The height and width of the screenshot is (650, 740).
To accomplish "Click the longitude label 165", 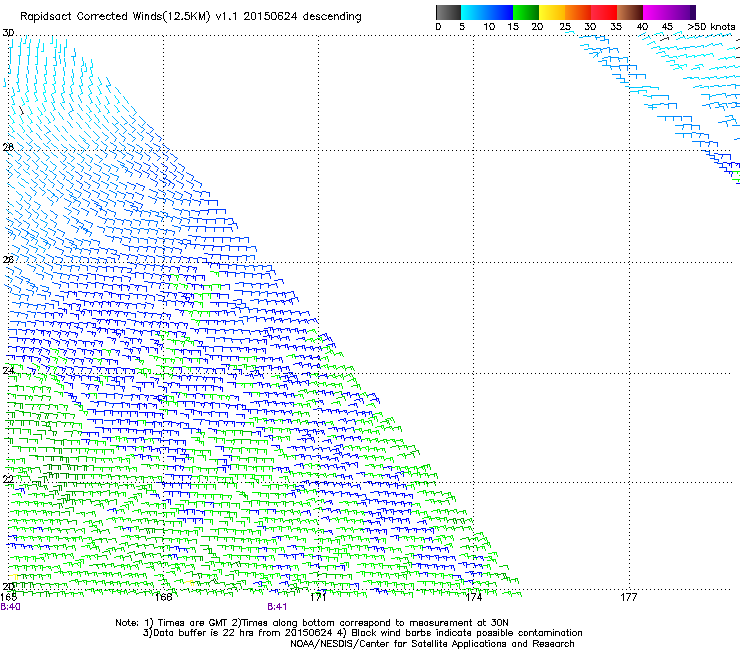I will [9, 598].
